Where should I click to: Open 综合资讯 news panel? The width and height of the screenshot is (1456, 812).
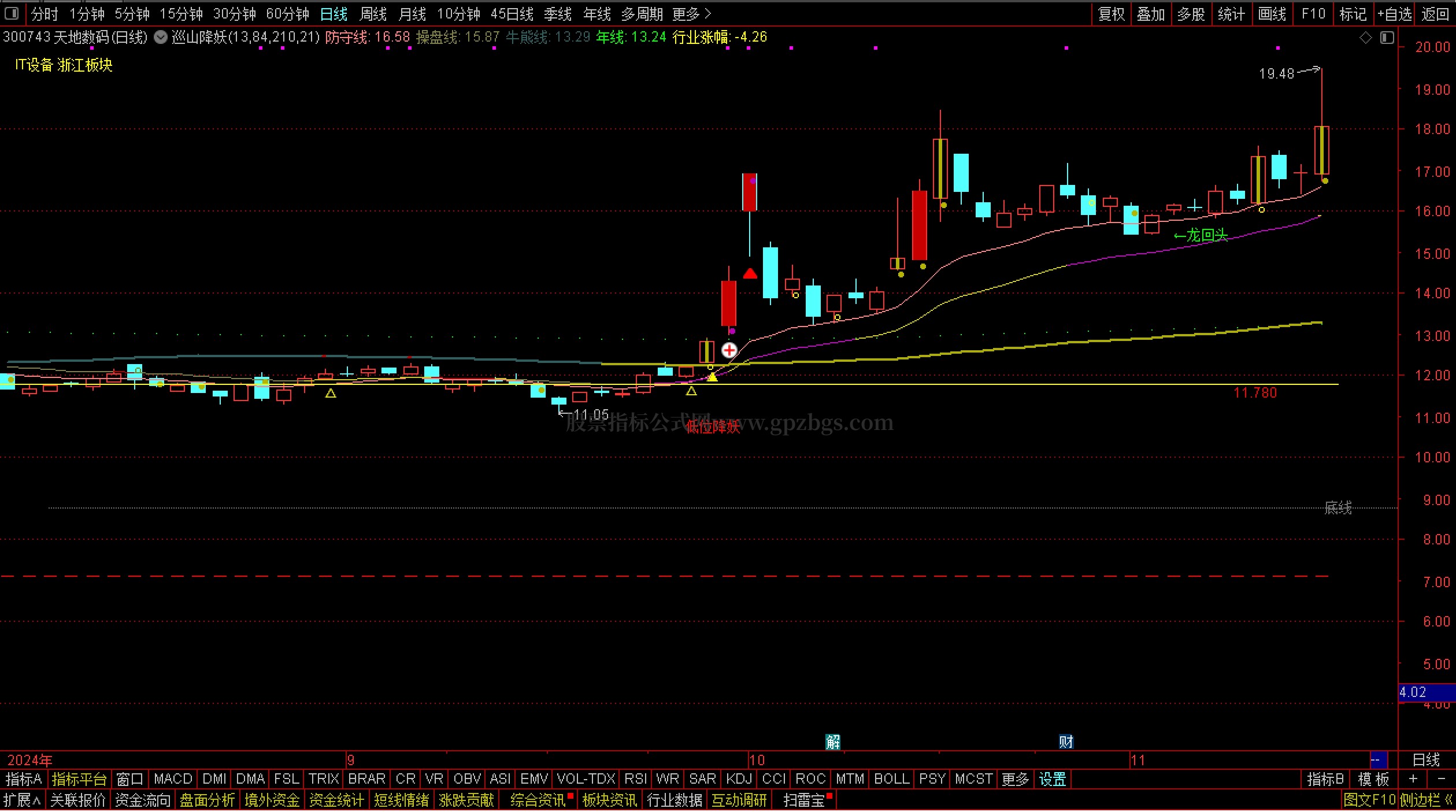click(538, 800)
